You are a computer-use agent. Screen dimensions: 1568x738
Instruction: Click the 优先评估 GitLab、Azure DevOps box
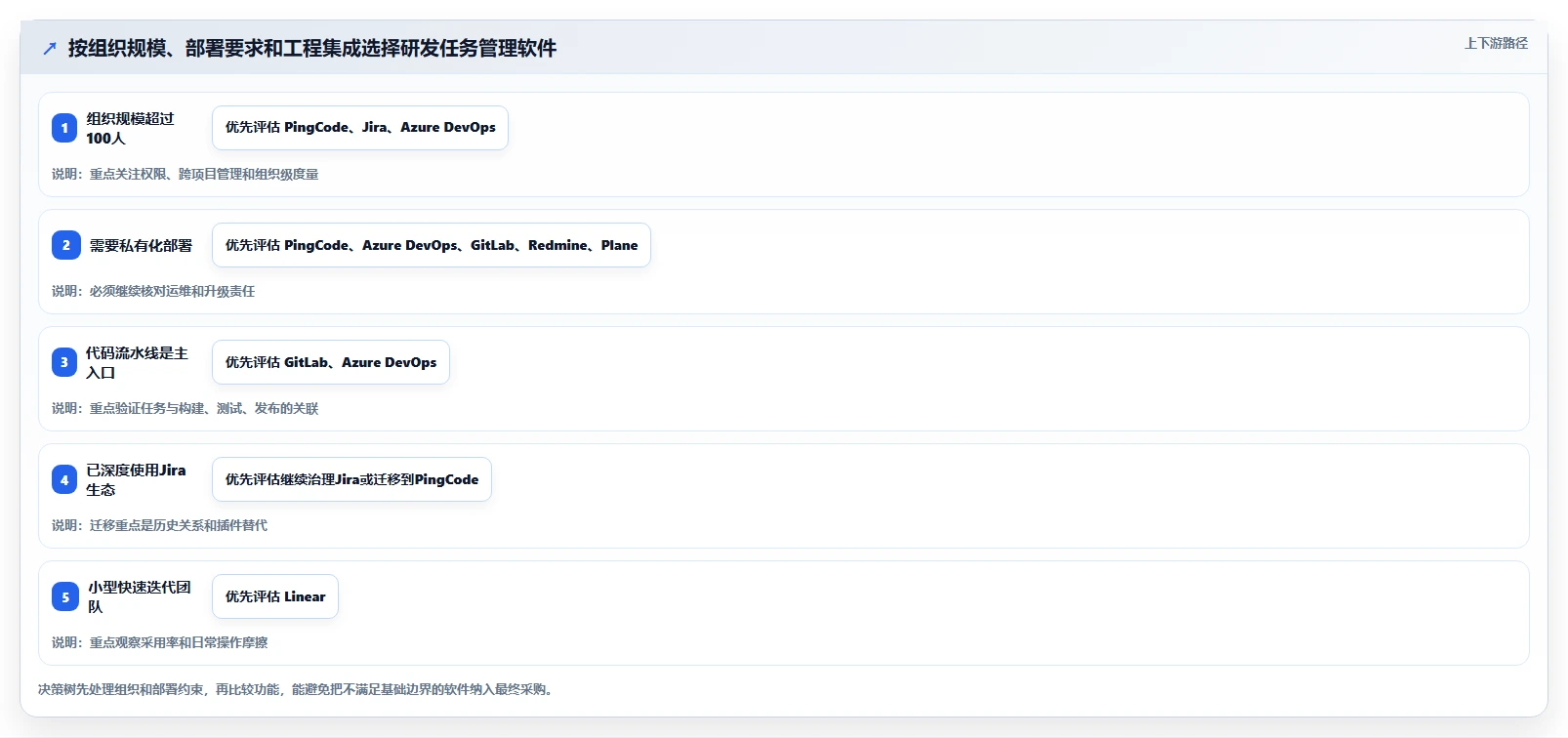coord(331,362)
